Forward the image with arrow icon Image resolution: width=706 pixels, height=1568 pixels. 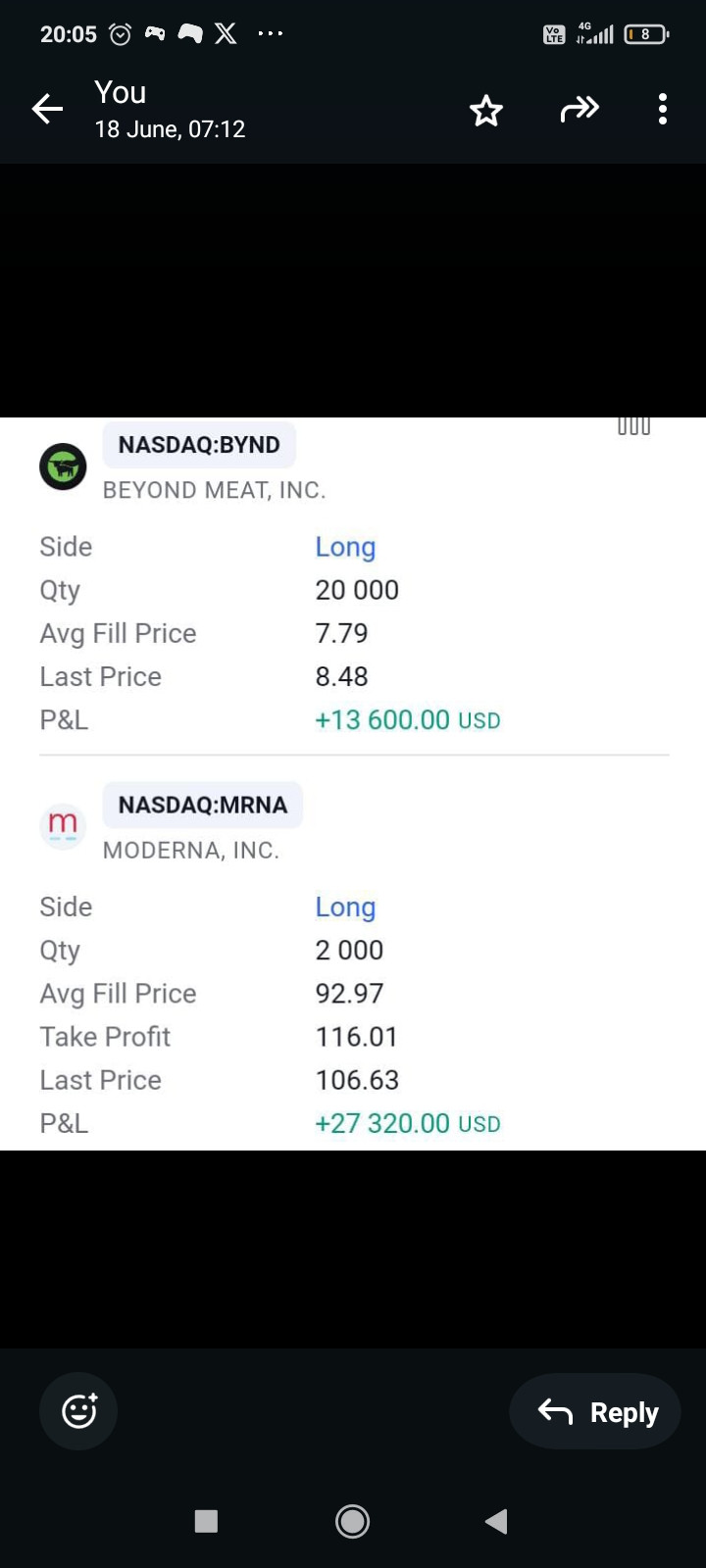pyautogui.click(x=580, y=109)
